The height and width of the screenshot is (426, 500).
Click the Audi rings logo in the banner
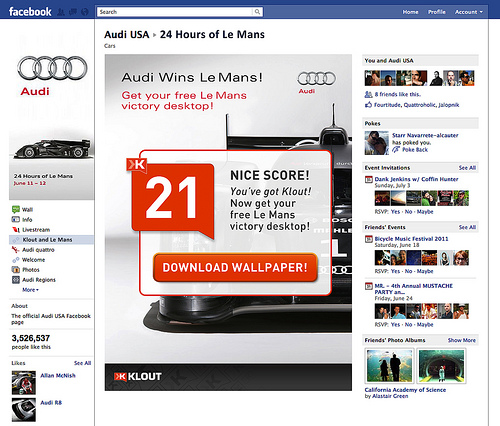[x=316, y=79]
